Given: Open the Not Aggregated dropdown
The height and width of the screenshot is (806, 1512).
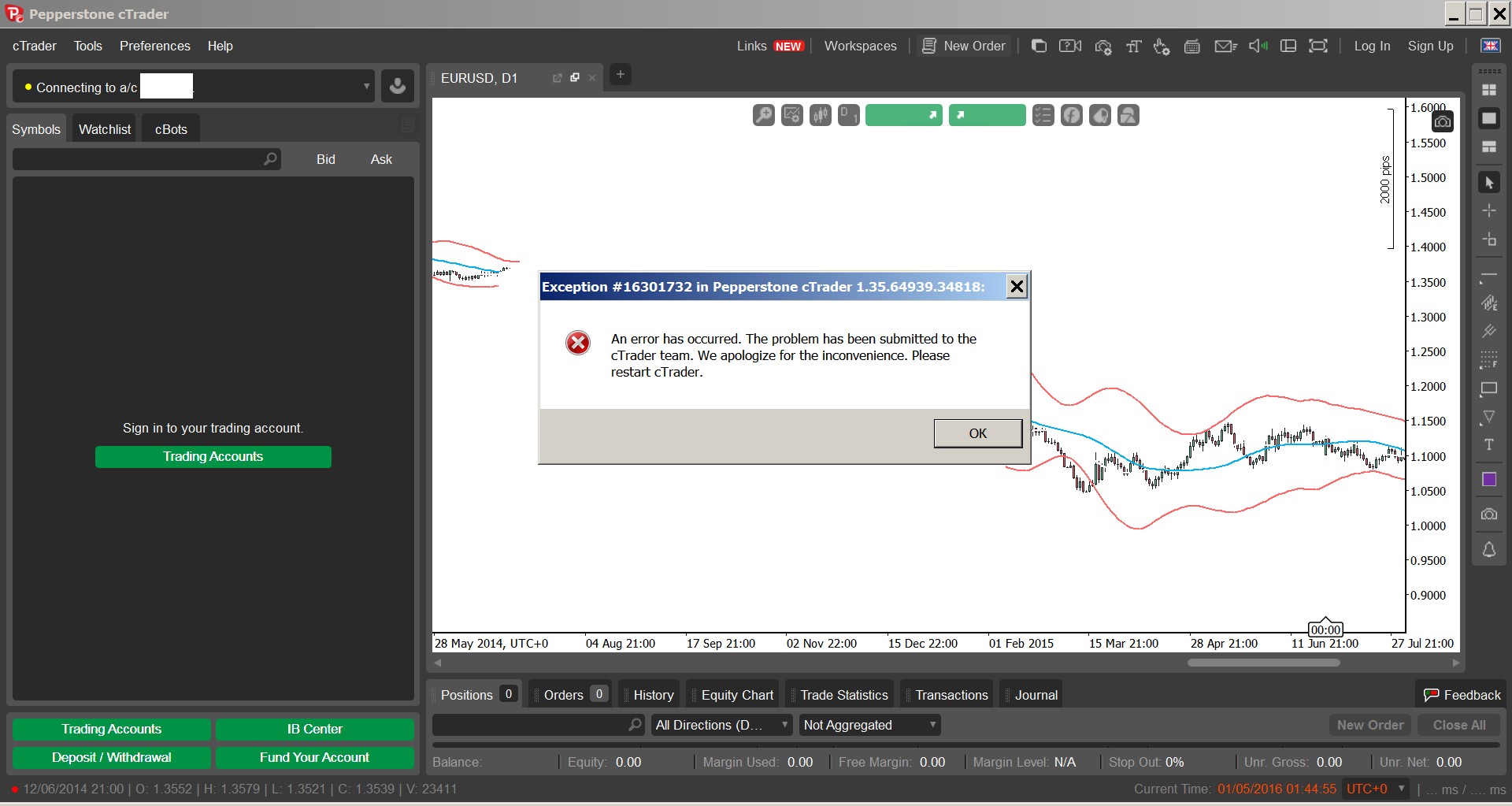Looking at the screenshot, I should (869, 725).
